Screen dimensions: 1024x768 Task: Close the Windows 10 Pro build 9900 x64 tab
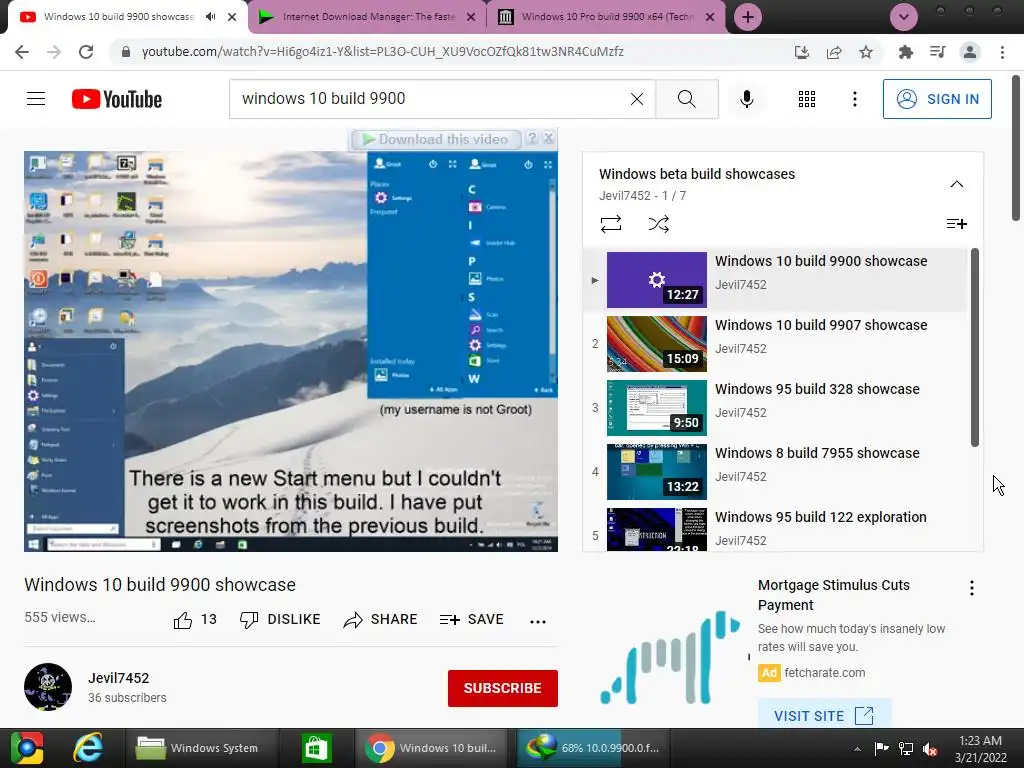click(x=710, y=17)
